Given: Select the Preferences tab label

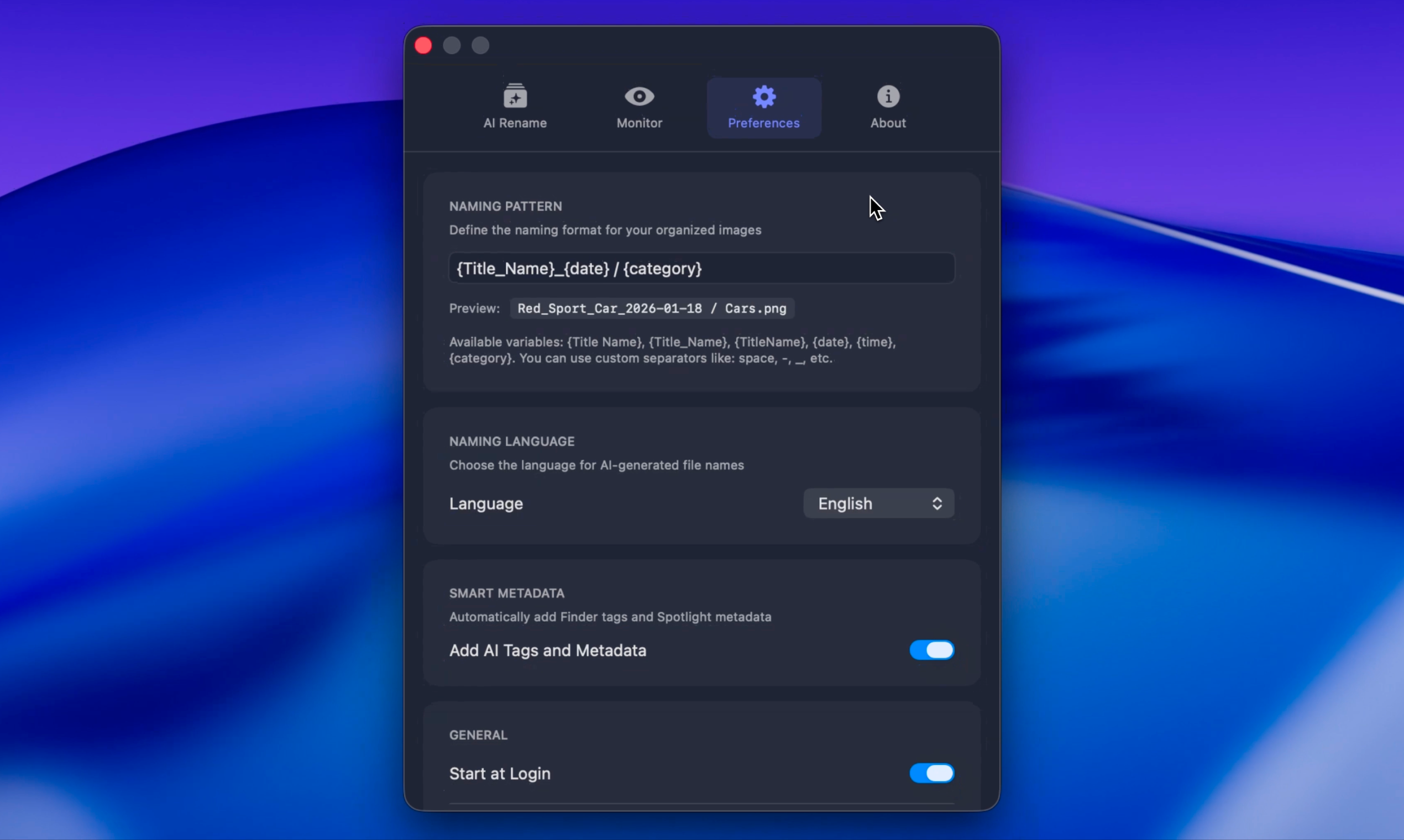Looking at the screenshot, I should [763, 123].
